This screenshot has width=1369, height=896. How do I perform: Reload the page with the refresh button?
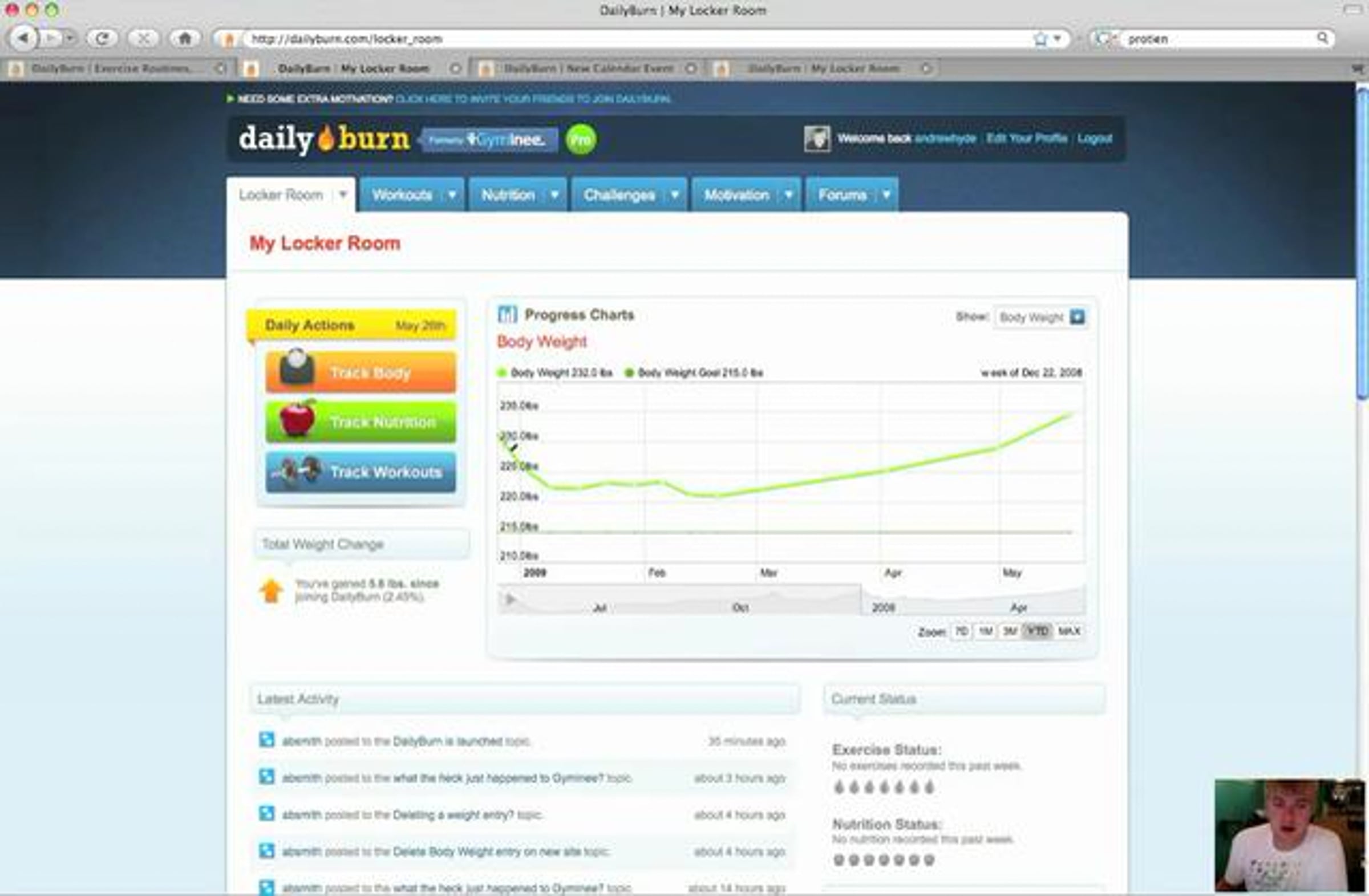point(102,39)
